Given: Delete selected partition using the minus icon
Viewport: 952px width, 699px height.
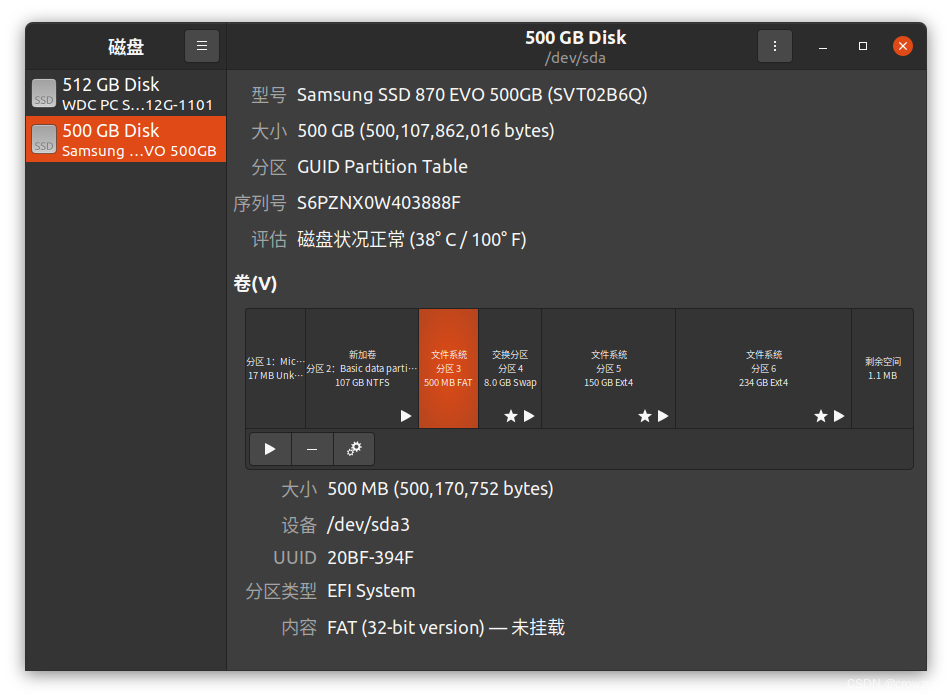Looking at the screenshot, I should pyautogui.click(x=311, y=449).
